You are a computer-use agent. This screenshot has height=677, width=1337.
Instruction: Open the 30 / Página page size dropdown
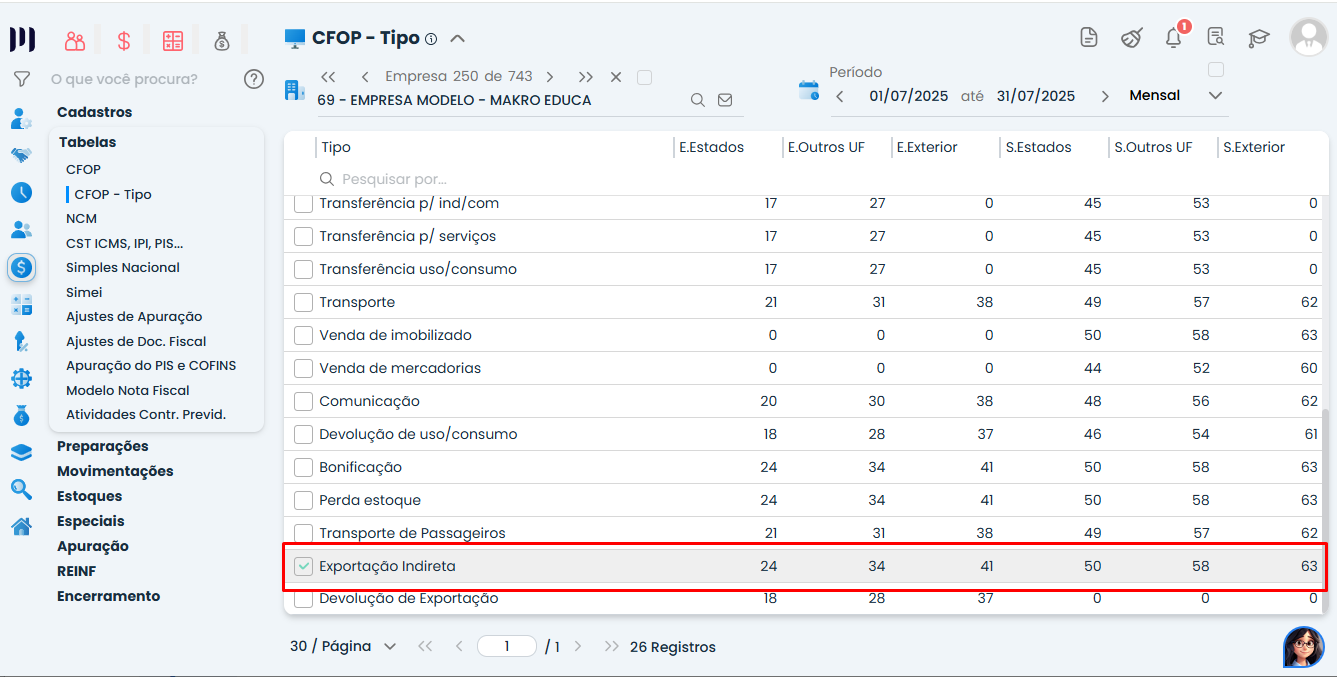click(x=343, y=647)
